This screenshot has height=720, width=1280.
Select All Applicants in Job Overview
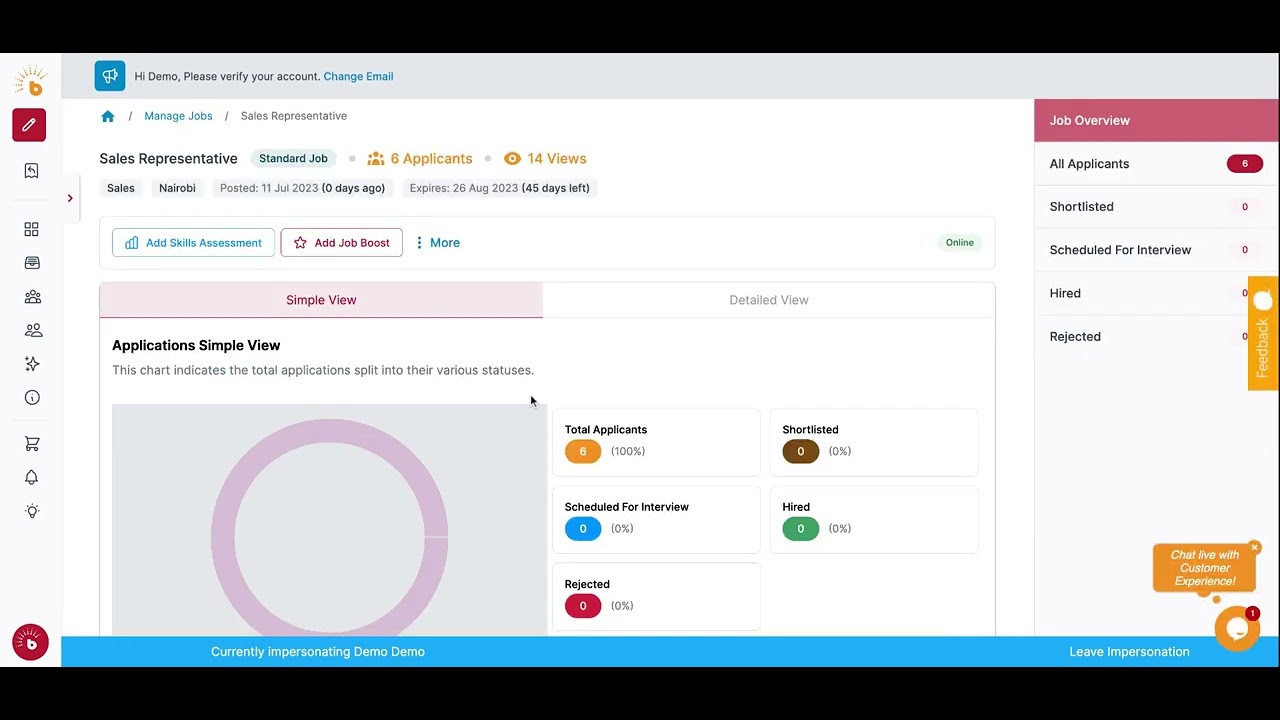click(1156, 164)
